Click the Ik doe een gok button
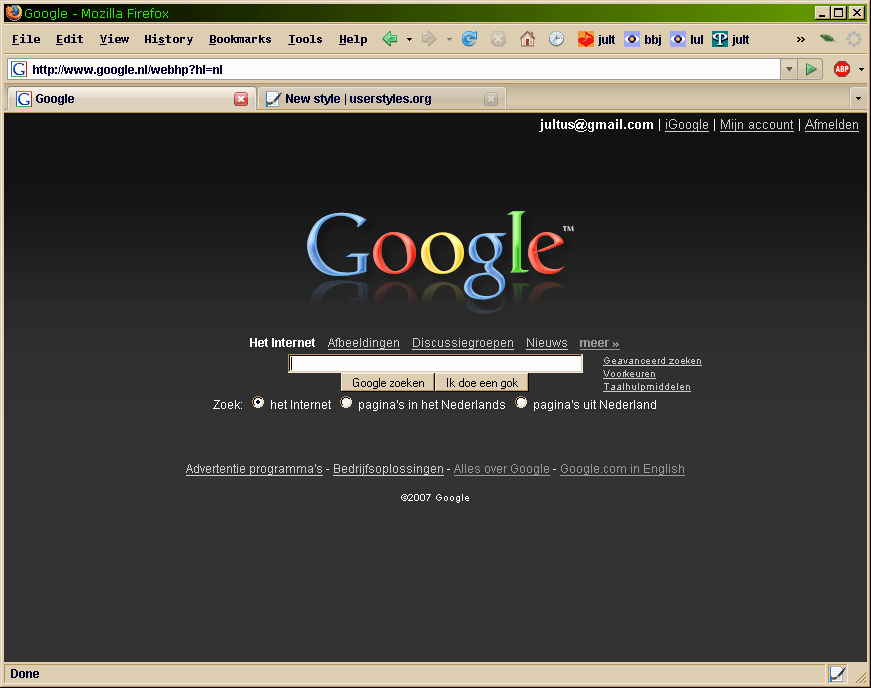Screen dimensions: 871x688 [482, 383]
